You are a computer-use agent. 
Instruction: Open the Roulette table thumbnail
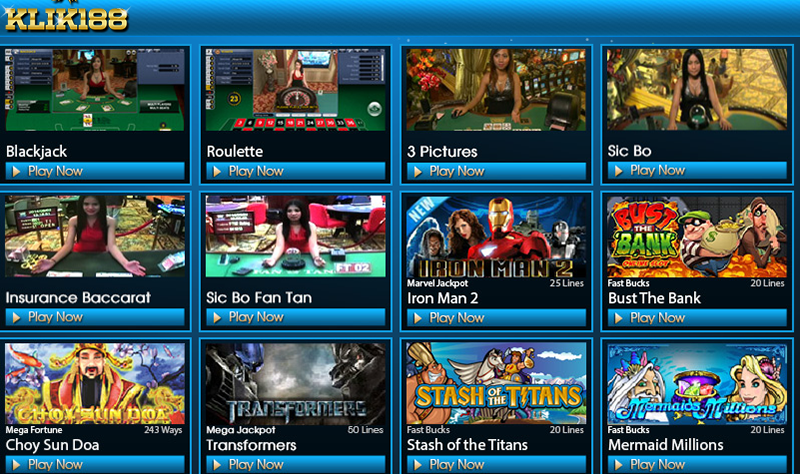tap(295, 90)
